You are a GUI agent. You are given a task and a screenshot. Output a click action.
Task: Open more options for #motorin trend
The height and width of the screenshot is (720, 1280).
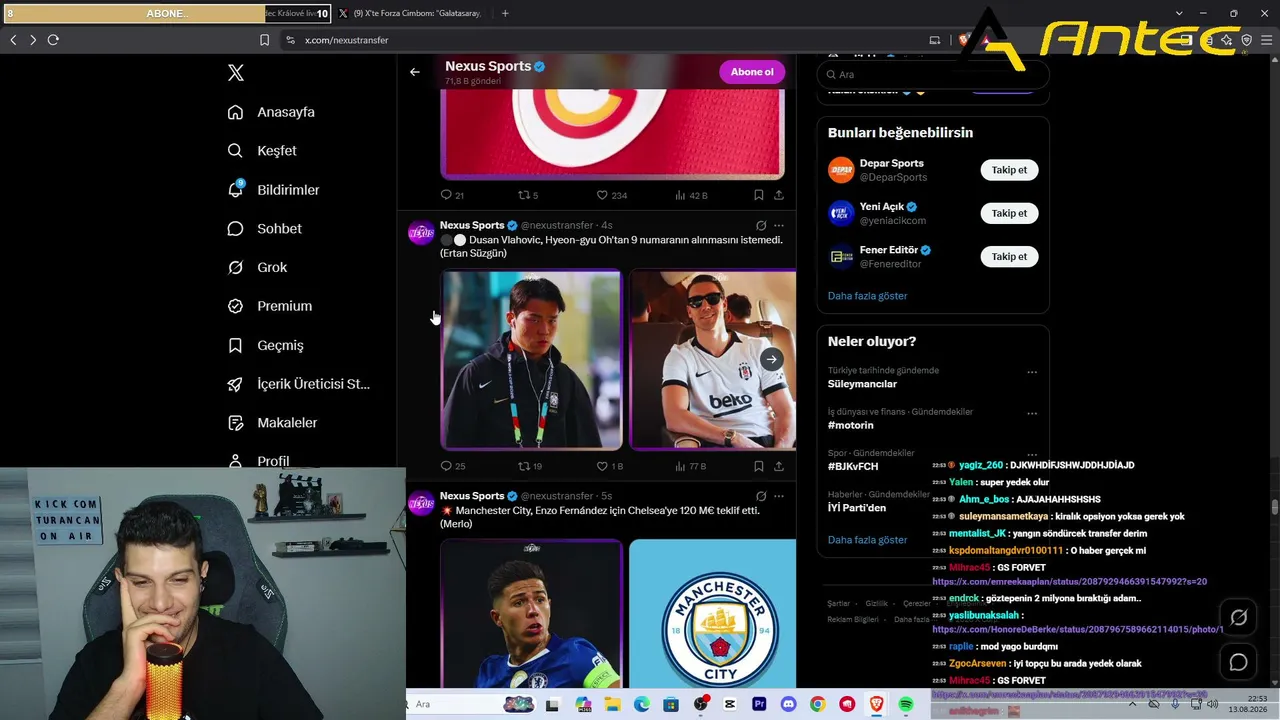[1032, 413]
